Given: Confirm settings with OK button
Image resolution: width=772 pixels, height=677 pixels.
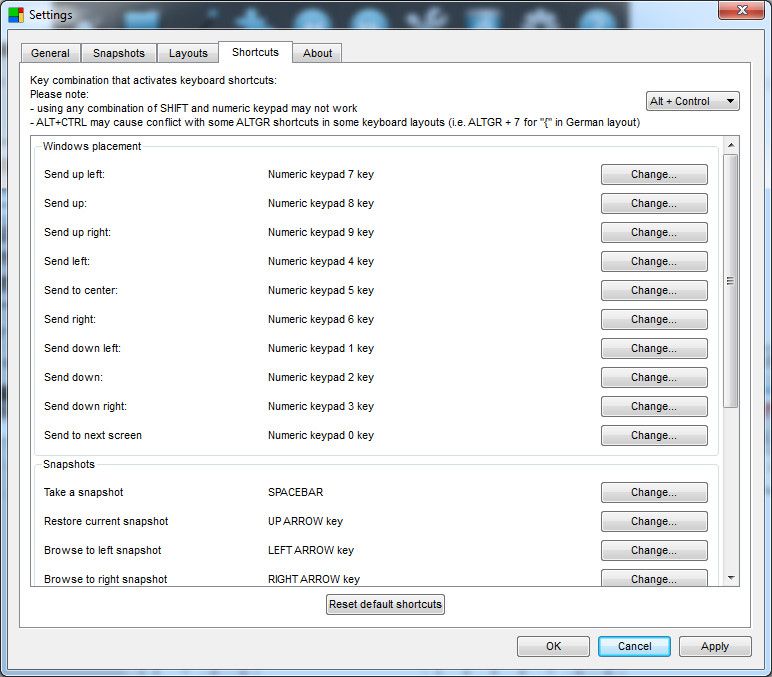Looking at the screenshot, I should 553,646.
